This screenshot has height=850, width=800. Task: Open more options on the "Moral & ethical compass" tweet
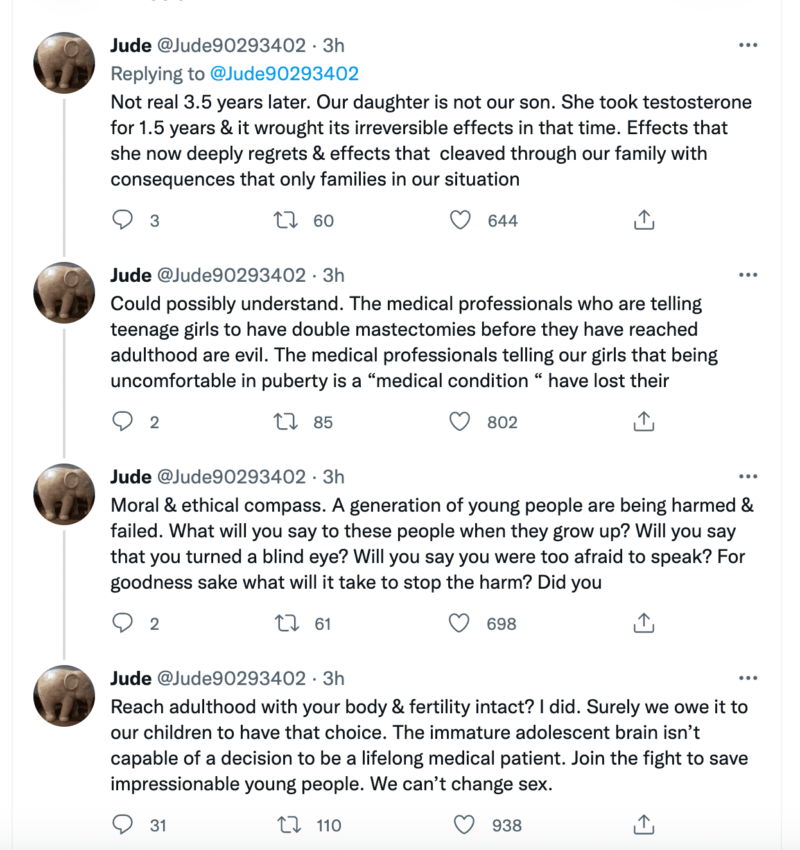click(747, 477)
